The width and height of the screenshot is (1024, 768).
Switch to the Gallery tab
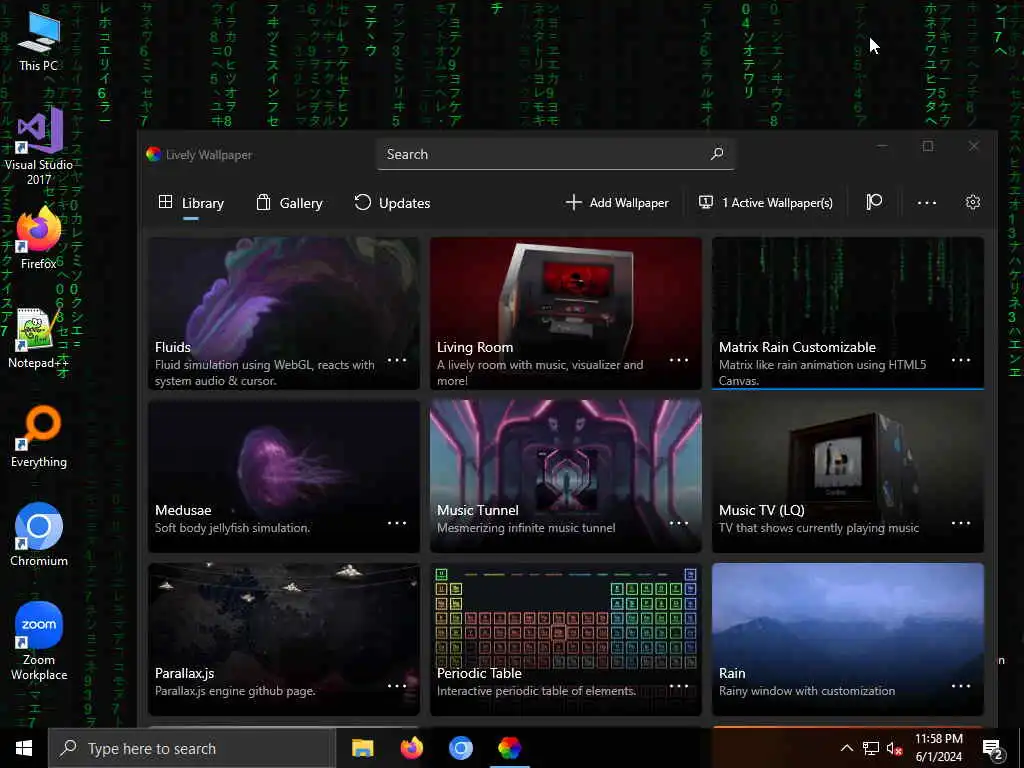(x=289, y=202)
